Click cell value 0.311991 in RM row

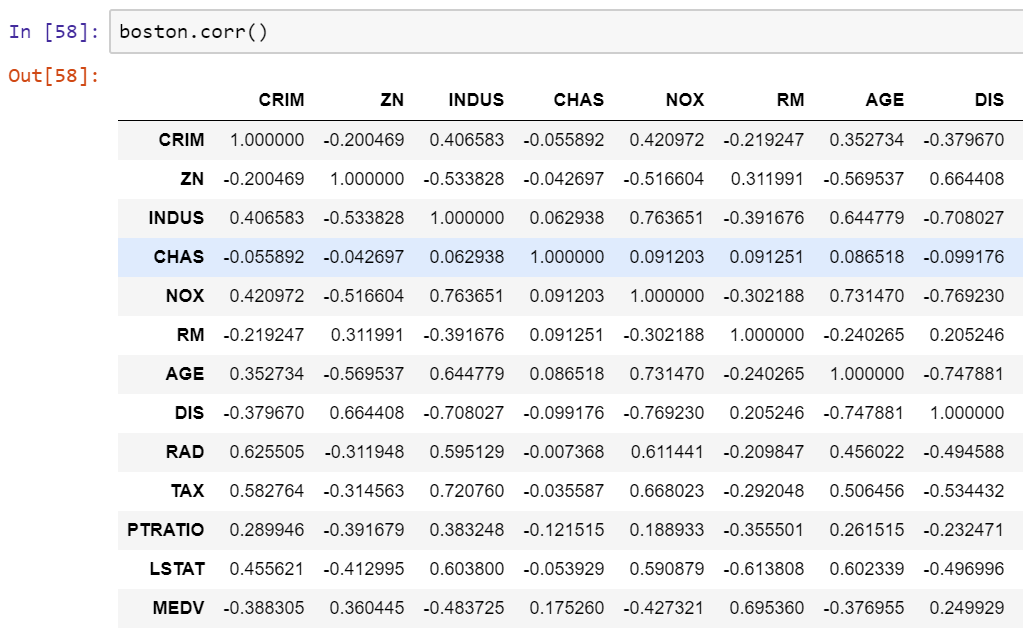[x=367, y=335]
